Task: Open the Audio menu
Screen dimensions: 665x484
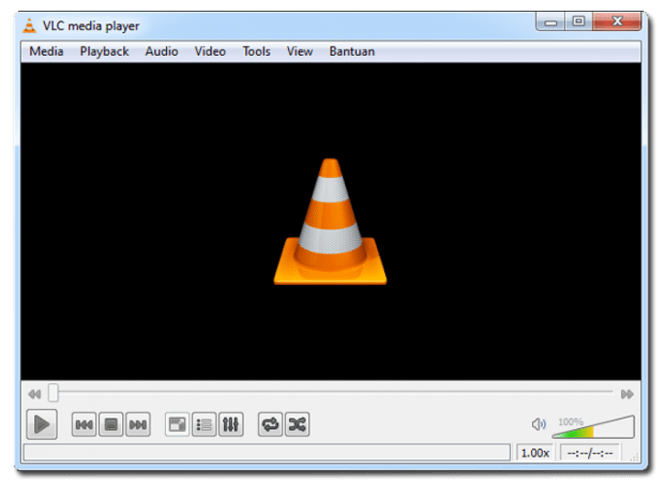Action: (x=162, y=51)
